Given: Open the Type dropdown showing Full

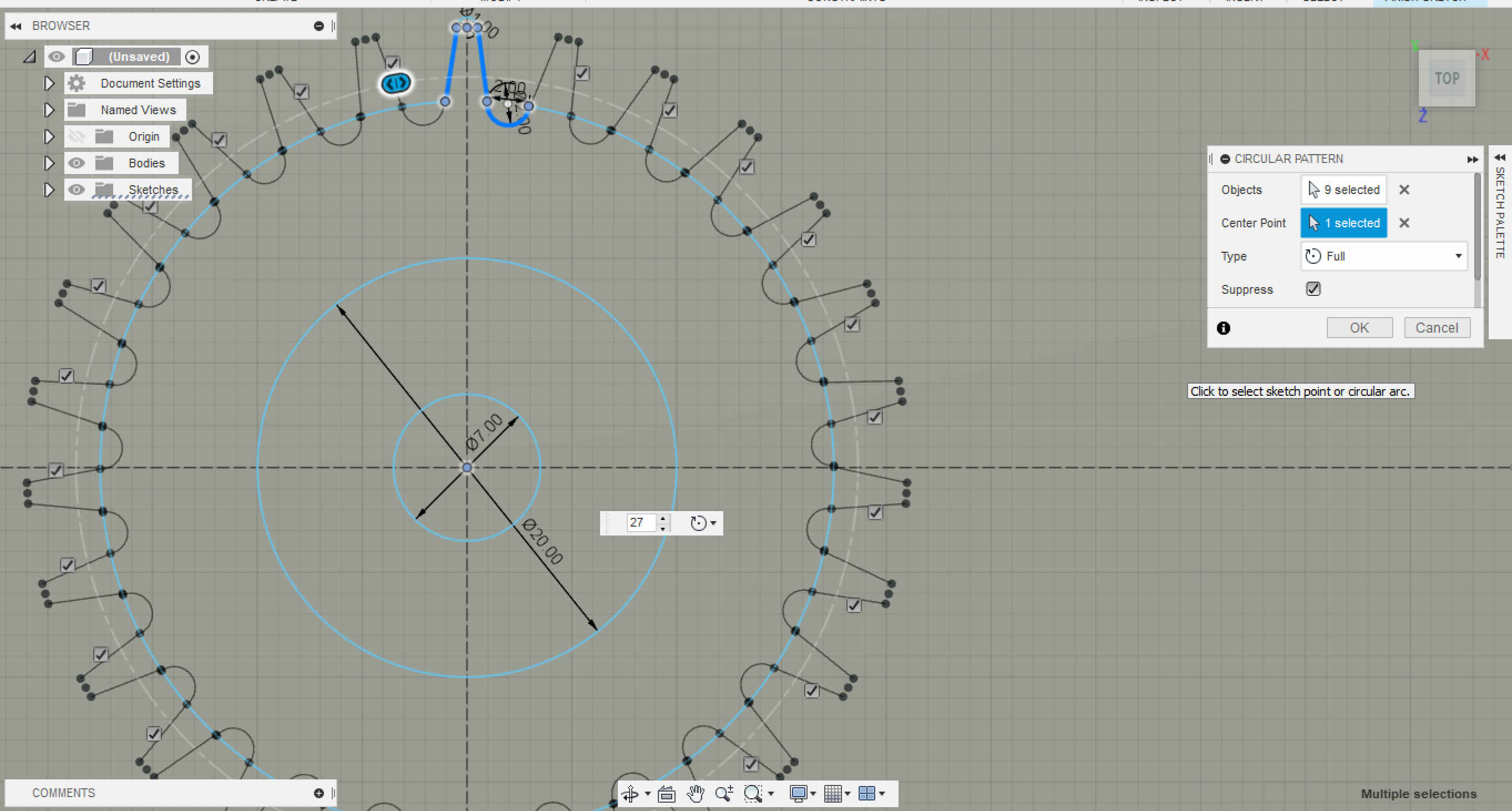Looking at the screenshot, I should 1384,257.
